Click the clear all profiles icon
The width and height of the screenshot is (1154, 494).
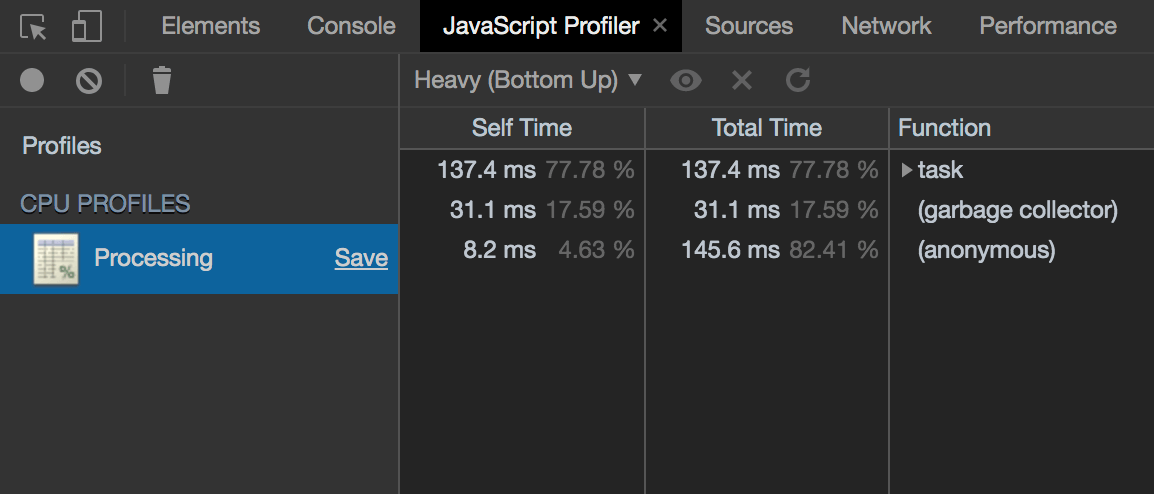[x=89, y=80]
